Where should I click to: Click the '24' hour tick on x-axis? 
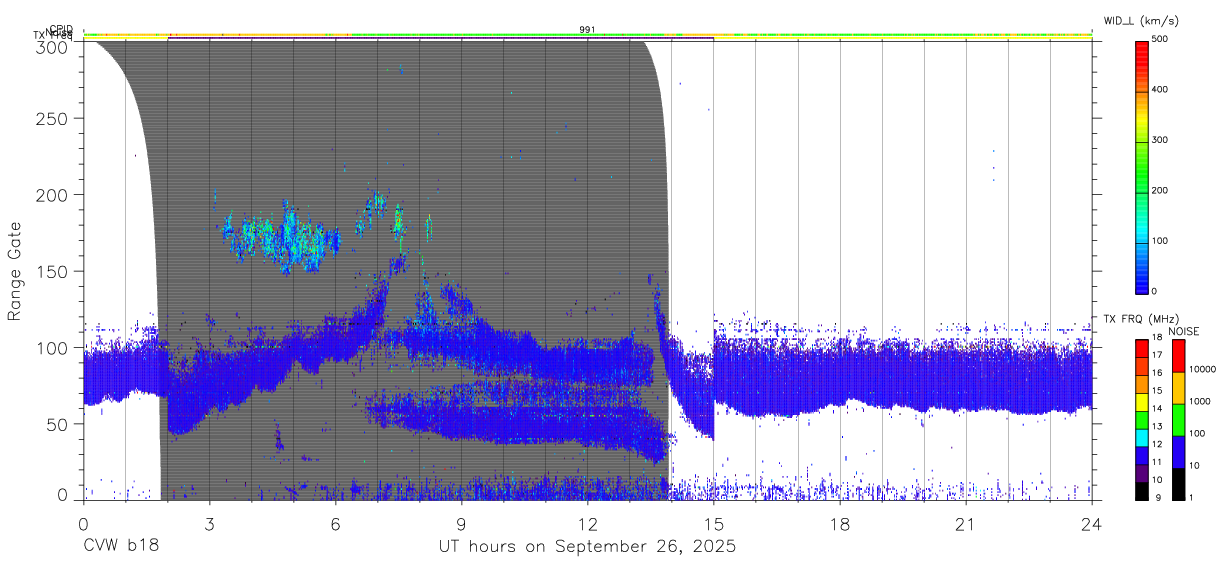pos(1092,524)
